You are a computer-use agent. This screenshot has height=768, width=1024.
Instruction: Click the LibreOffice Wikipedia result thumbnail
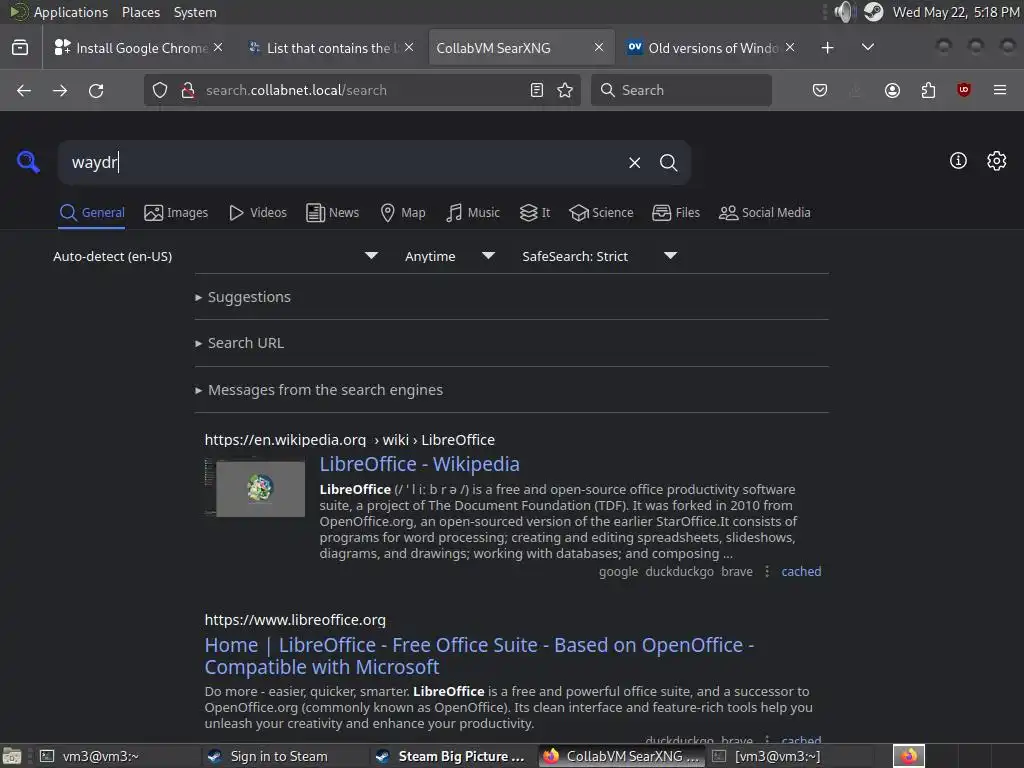[x=255, y=488]
